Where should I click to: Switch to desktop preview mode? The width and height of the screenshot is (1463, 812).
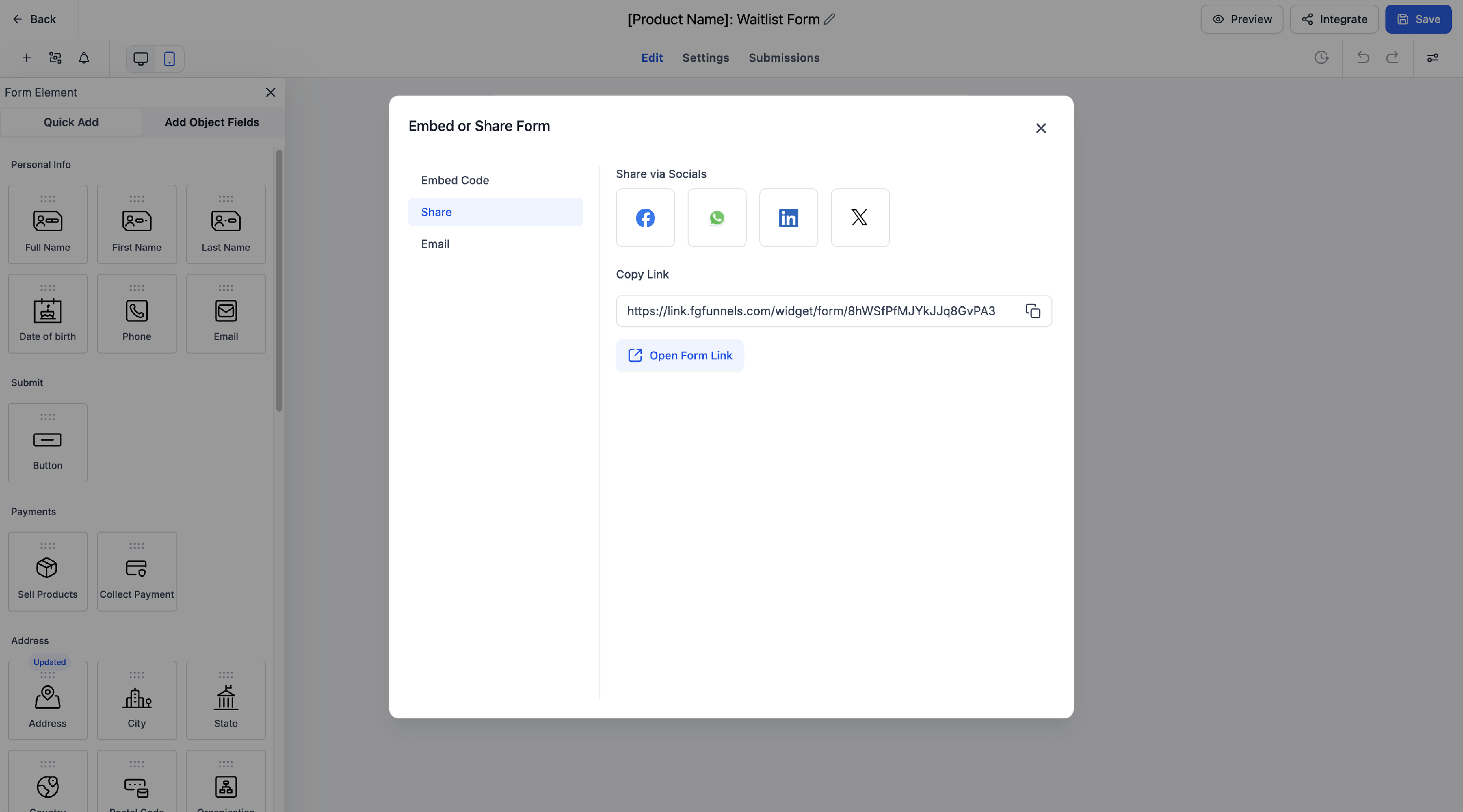click(140, 59)
